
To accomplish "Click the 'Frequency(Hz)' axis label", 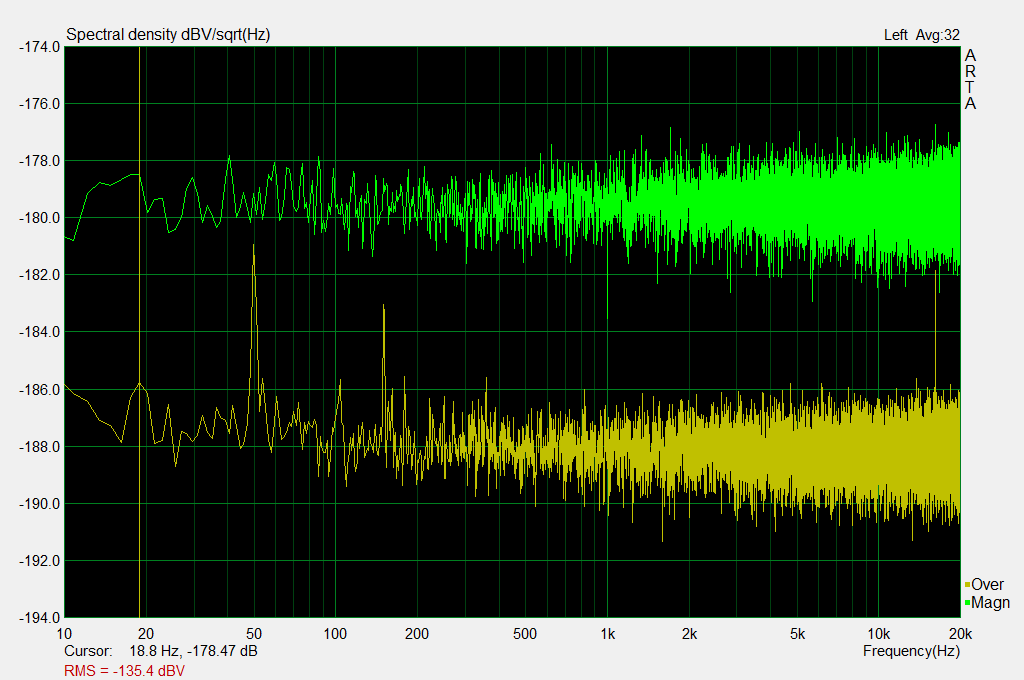I will coord(912,651).
